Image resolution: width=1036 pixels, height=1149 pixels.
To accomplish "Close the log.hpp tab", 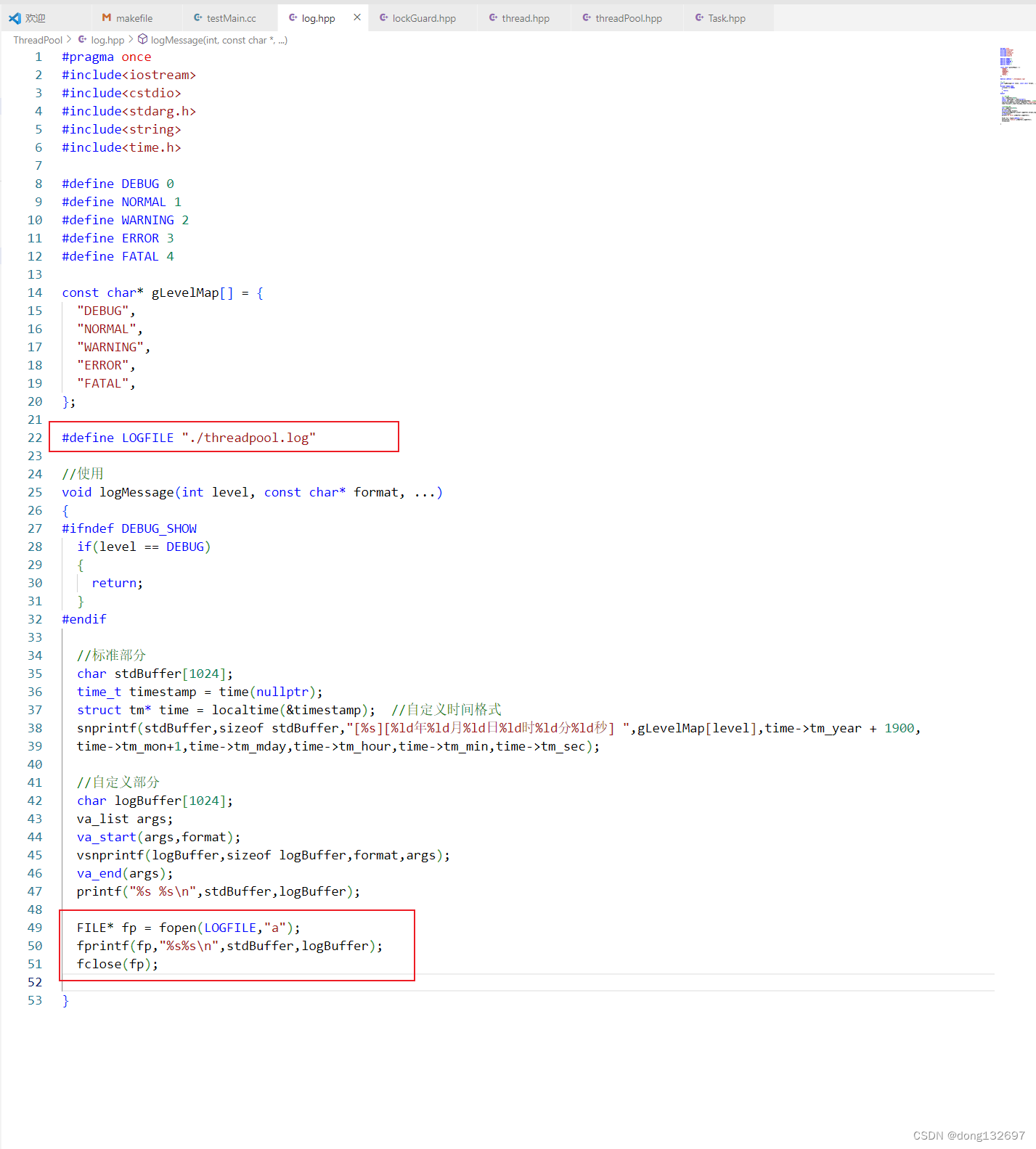I will (357, 17).
